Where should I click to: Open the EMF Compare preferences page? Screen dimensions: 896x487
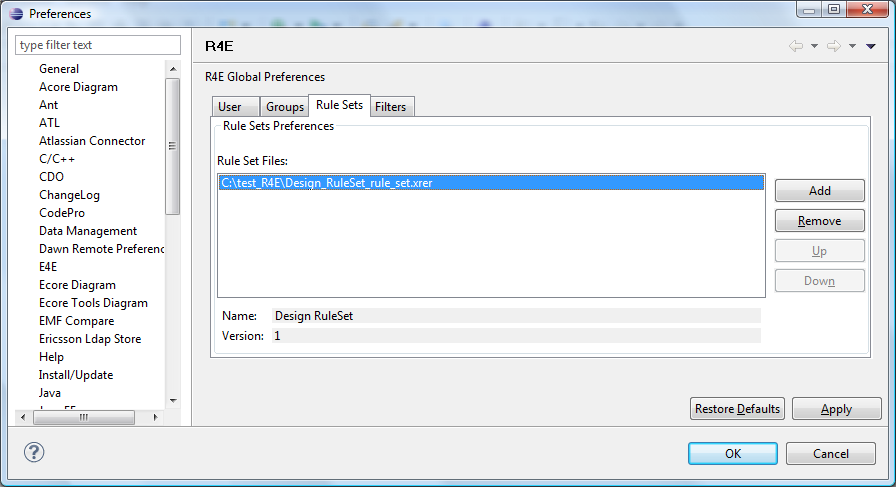point(77,321)
